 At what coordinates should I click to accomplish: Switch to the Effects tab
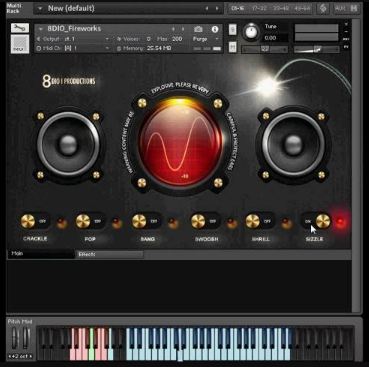(109, 254)
